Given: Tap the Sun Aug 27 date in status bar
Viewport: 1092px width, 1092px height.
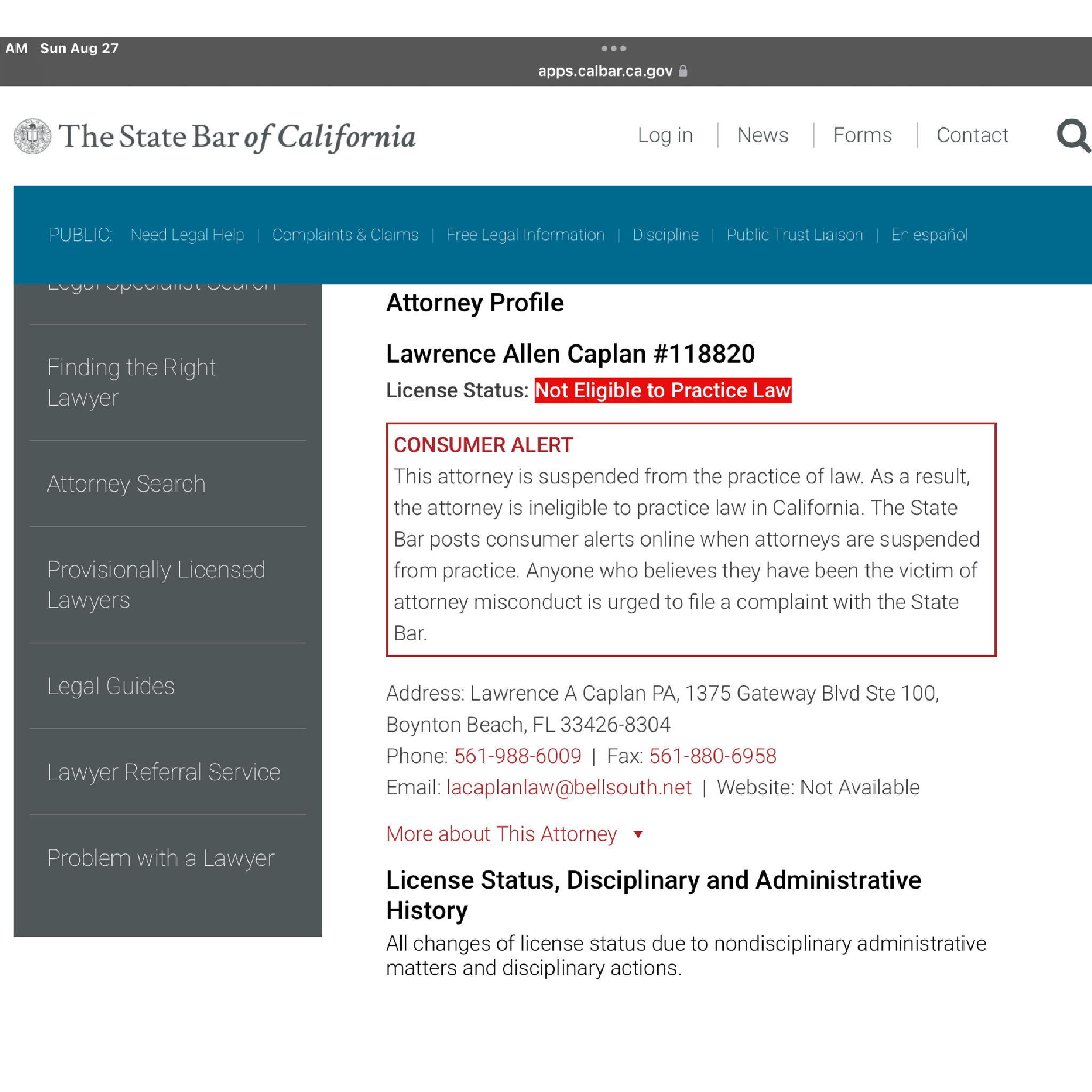Looking at the screenshot, I should pyautogui.click(x=79, y=49).
